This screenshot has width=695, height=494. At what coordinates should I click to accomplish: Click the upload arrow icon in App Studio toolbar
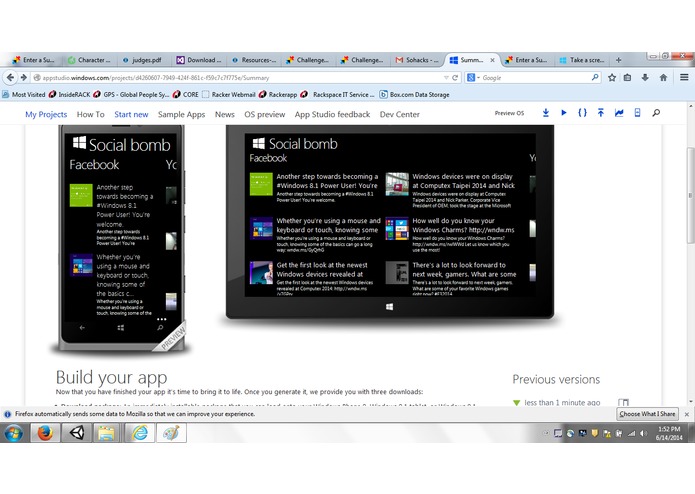click(601, 113)
